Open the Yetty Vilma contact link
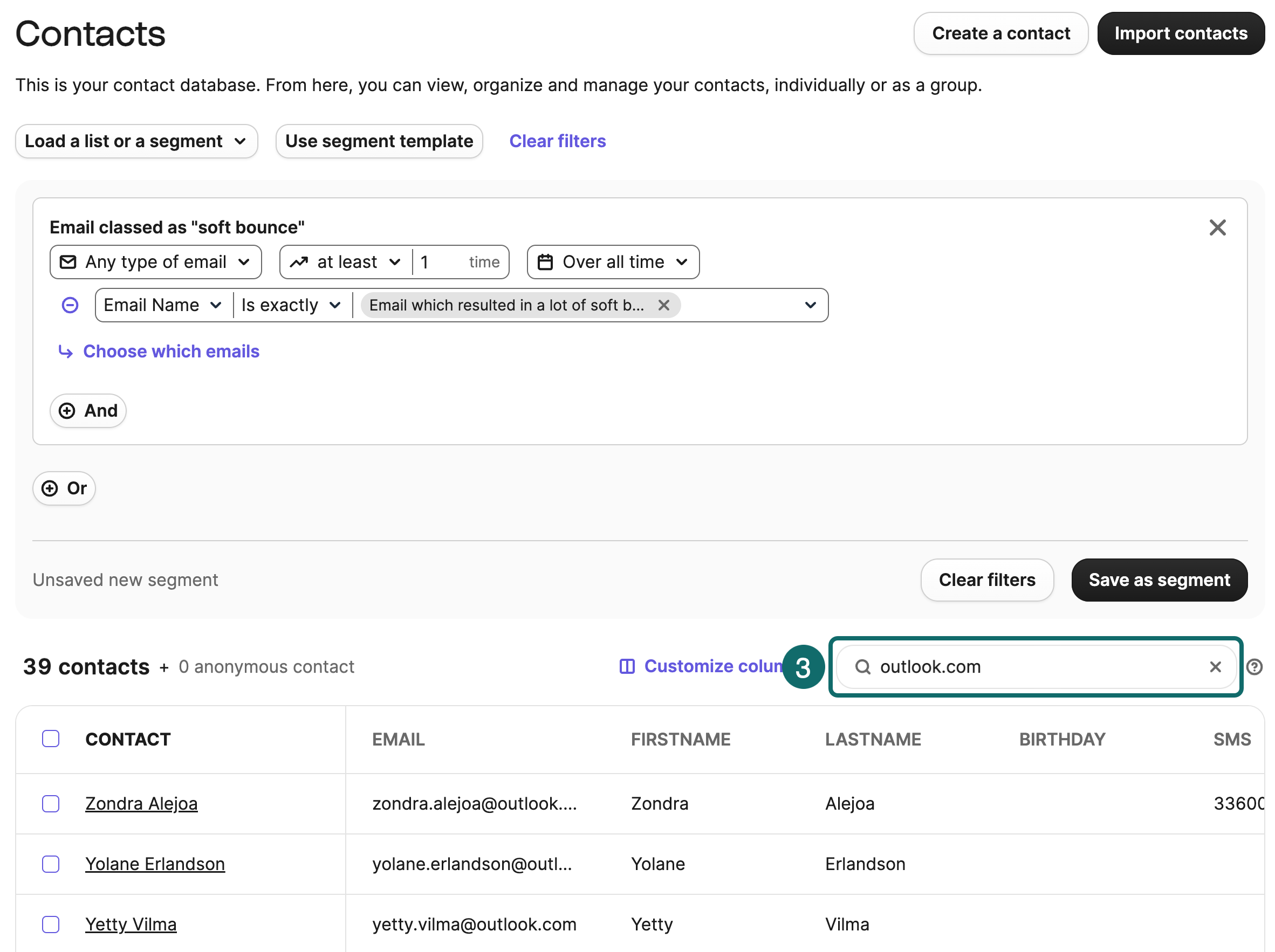 click(x=131, y=924)
